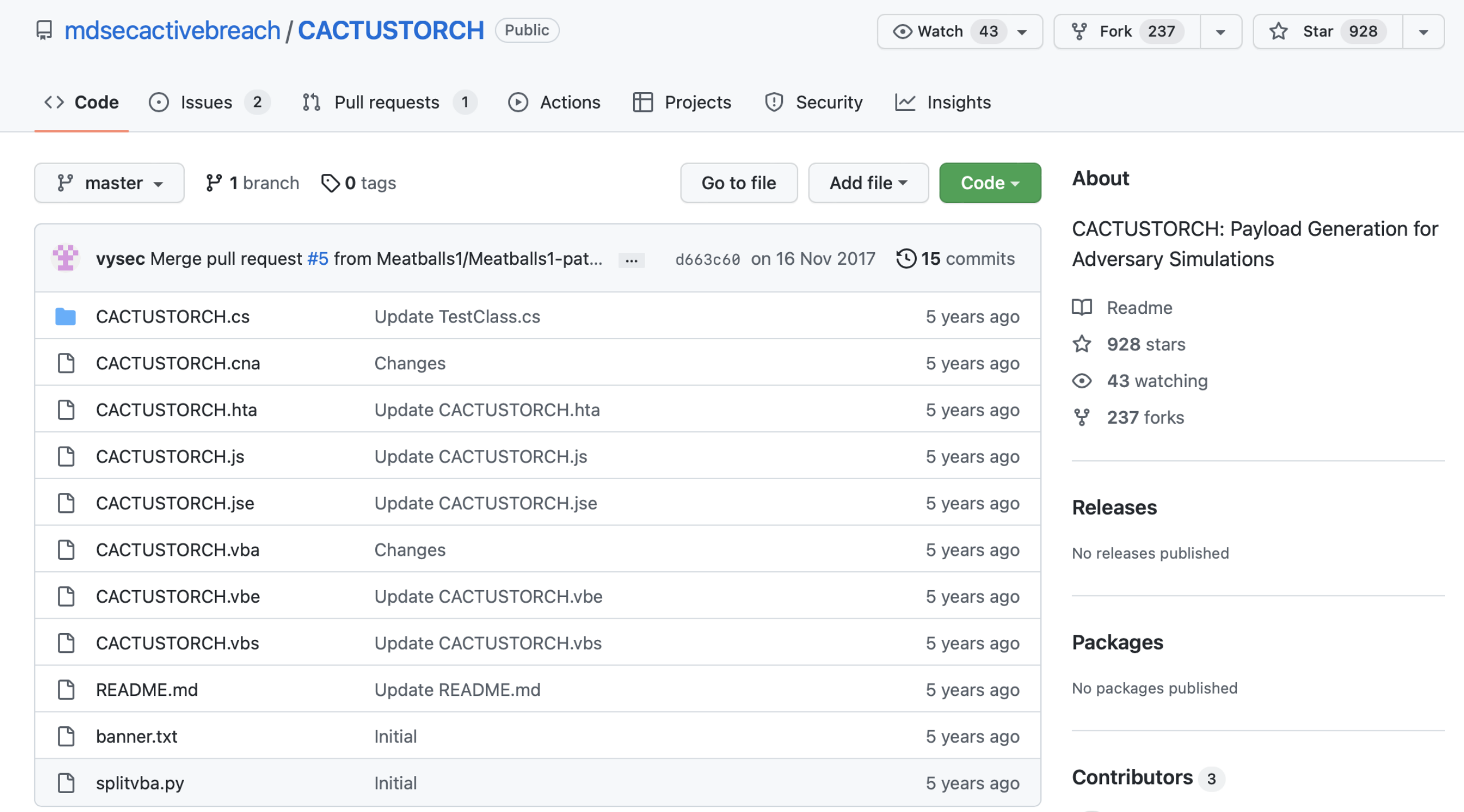
Task: Open the CACTUSTORCH.hta file
Action: [x=176, y=410]
